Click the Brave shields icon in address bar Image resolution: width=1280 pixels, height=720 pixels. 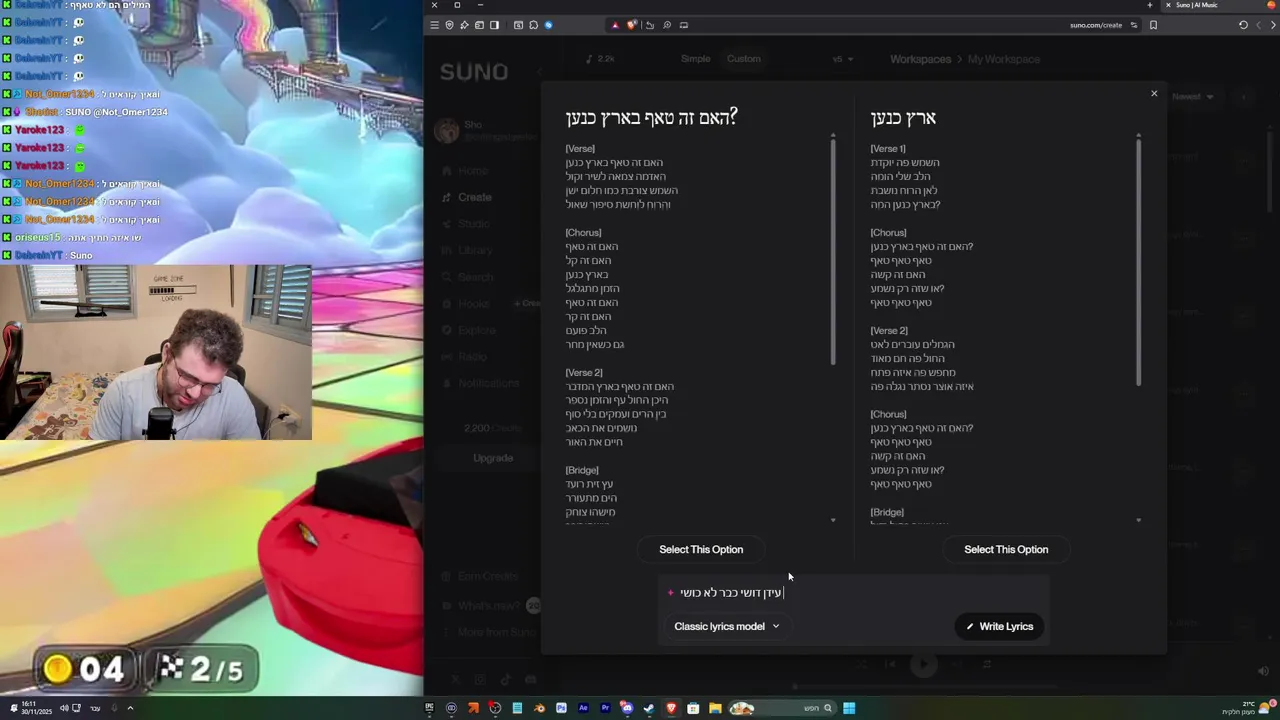tap(631, 25)
